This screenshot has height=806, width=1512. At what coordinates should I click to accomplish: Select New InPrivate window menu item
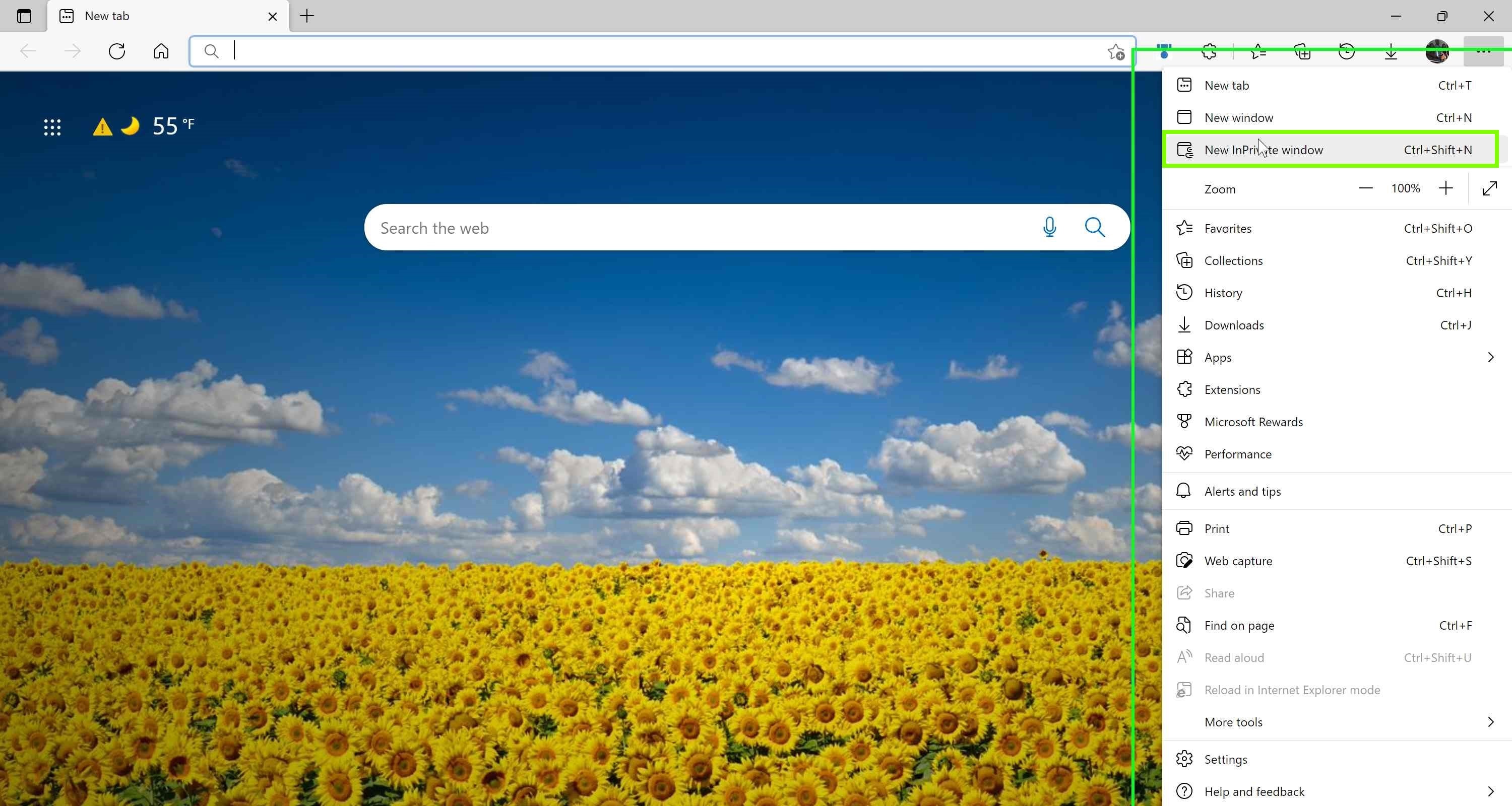click(1331, 150)
